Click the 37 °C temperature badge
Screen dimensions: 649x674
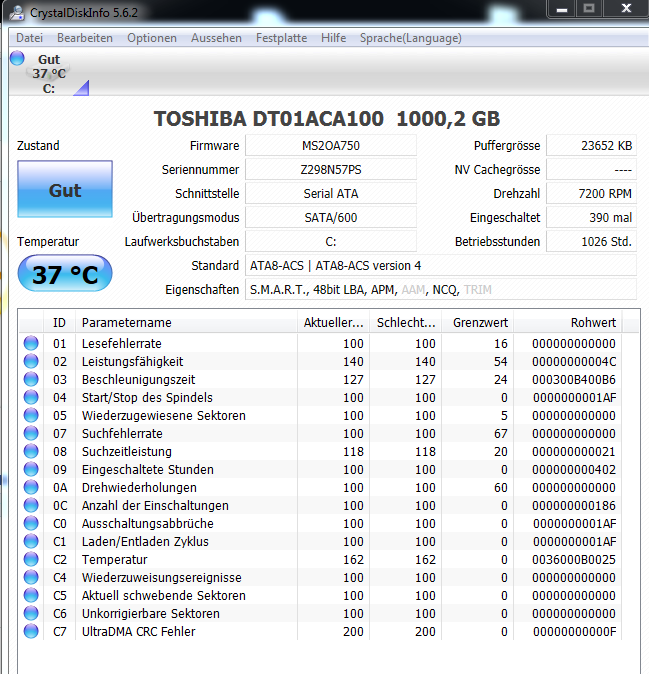click(65, 274)
